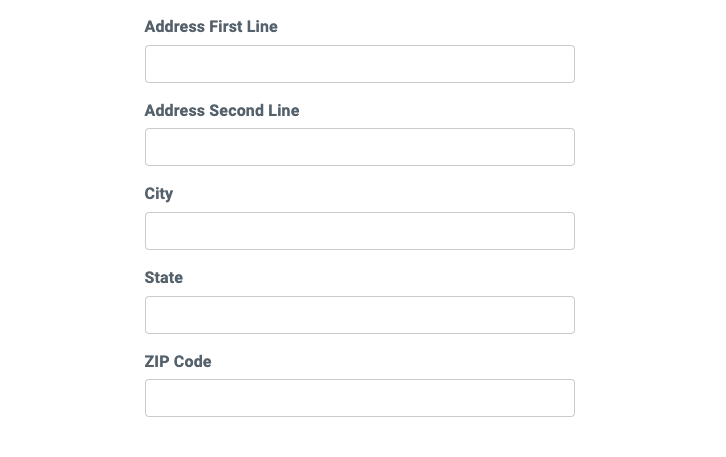Activate the empty State field
The height and width of the screenshot is (457, 726).
(x=359, y=315)
